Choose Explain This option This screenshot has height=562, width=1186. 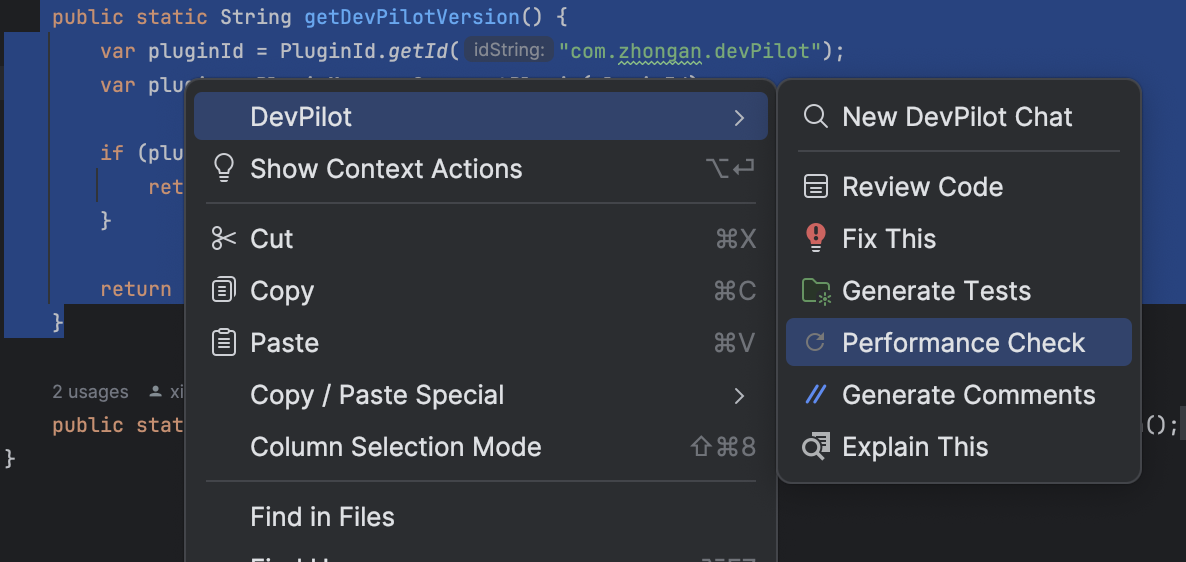(959, 447)
